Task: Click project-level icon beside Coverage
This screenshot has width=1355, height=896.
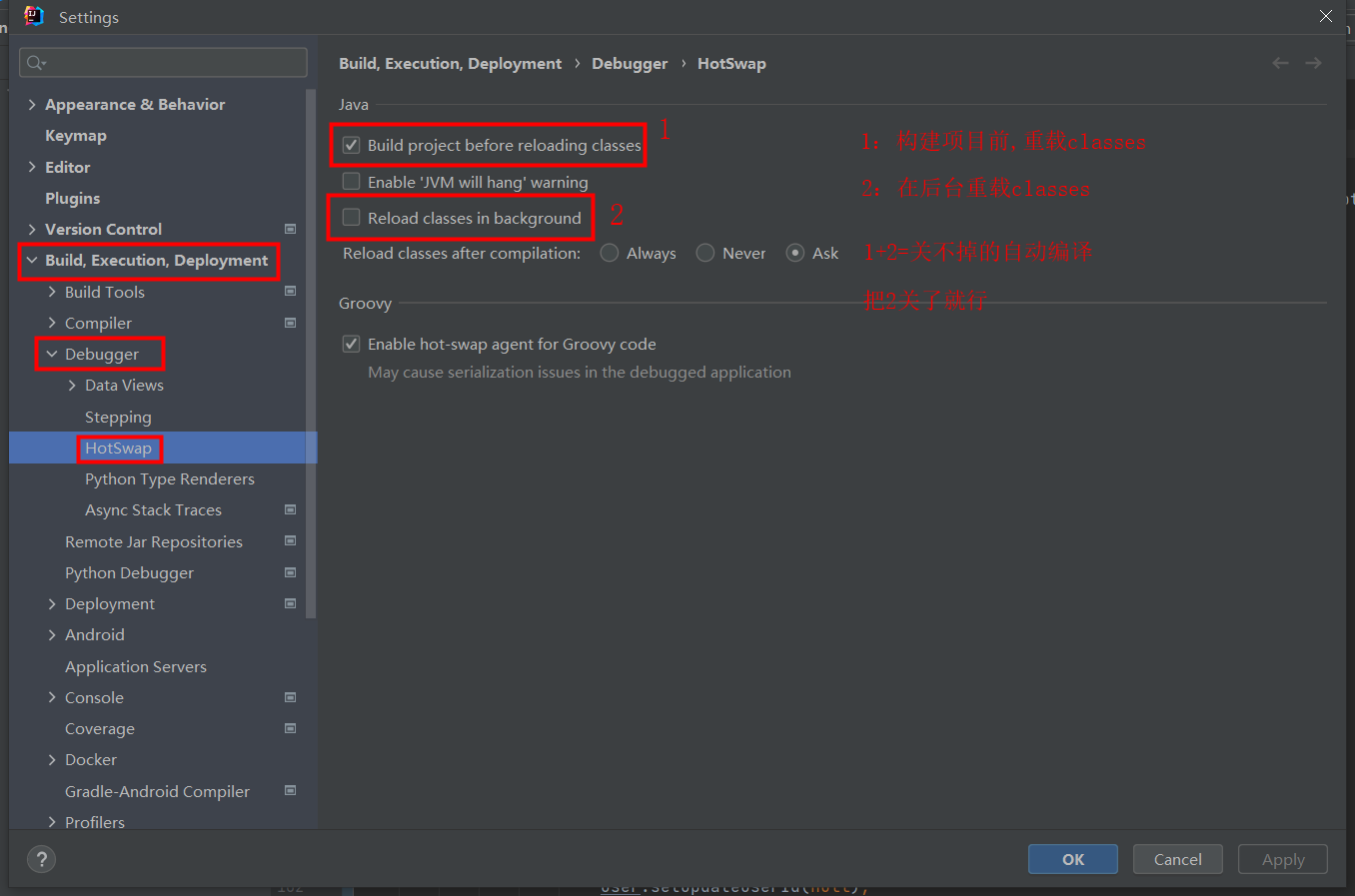Action: (290, 728)
